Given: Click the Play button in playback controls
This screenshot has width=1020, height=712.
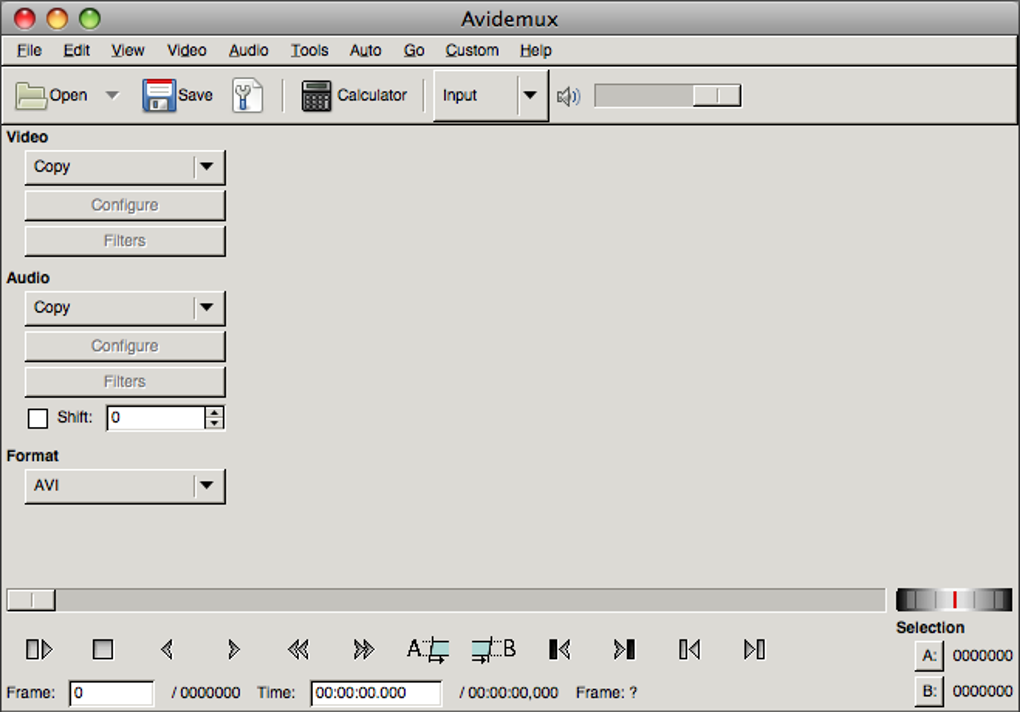Looking at the screenshot, I should 39,649.
